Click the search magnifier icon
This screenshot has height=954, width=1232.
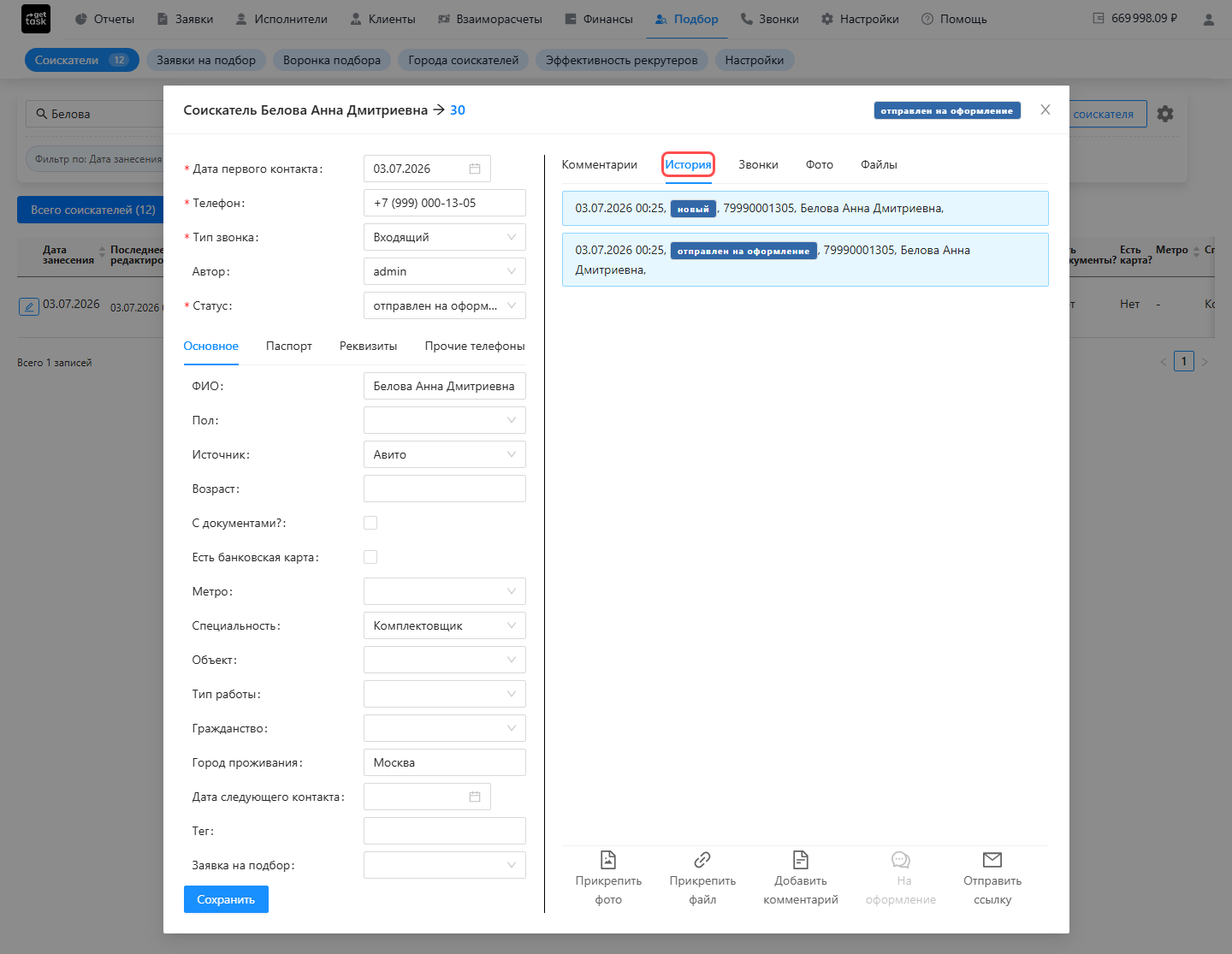click(41, 114)
